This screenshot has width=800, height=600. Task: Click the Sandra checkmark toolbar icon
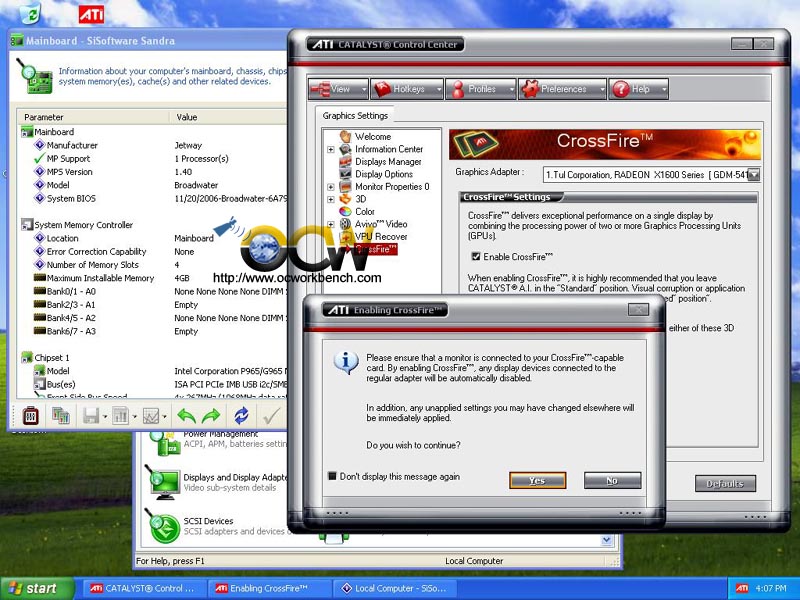271,416
